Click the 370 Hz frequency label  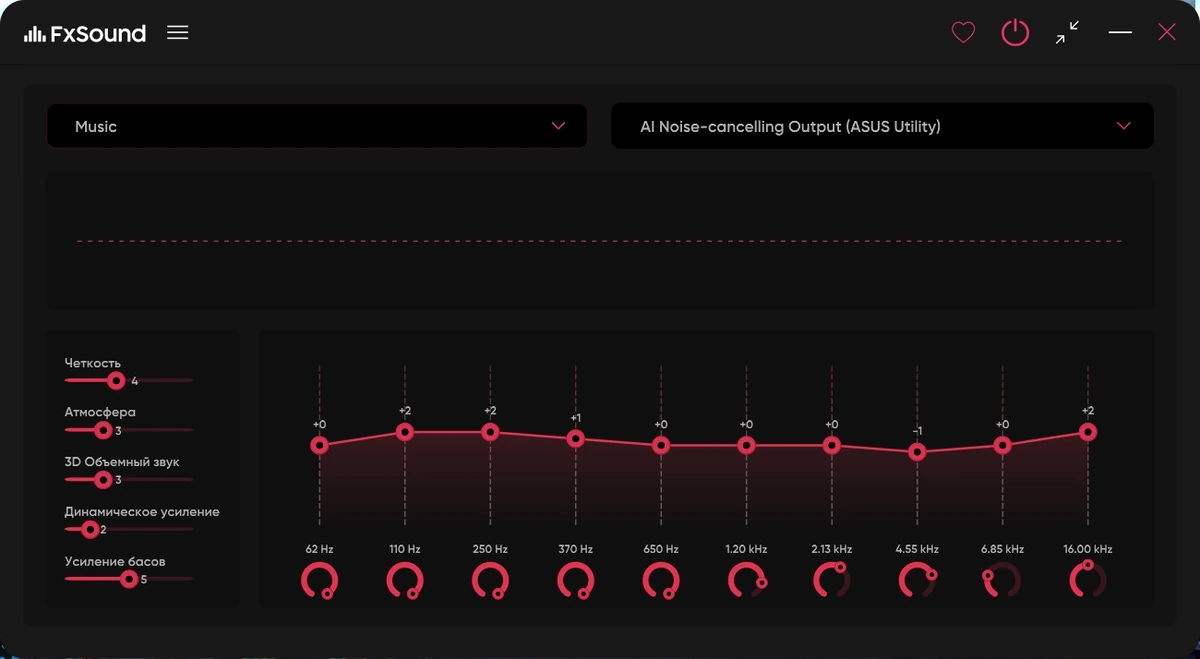coord(575,549)
